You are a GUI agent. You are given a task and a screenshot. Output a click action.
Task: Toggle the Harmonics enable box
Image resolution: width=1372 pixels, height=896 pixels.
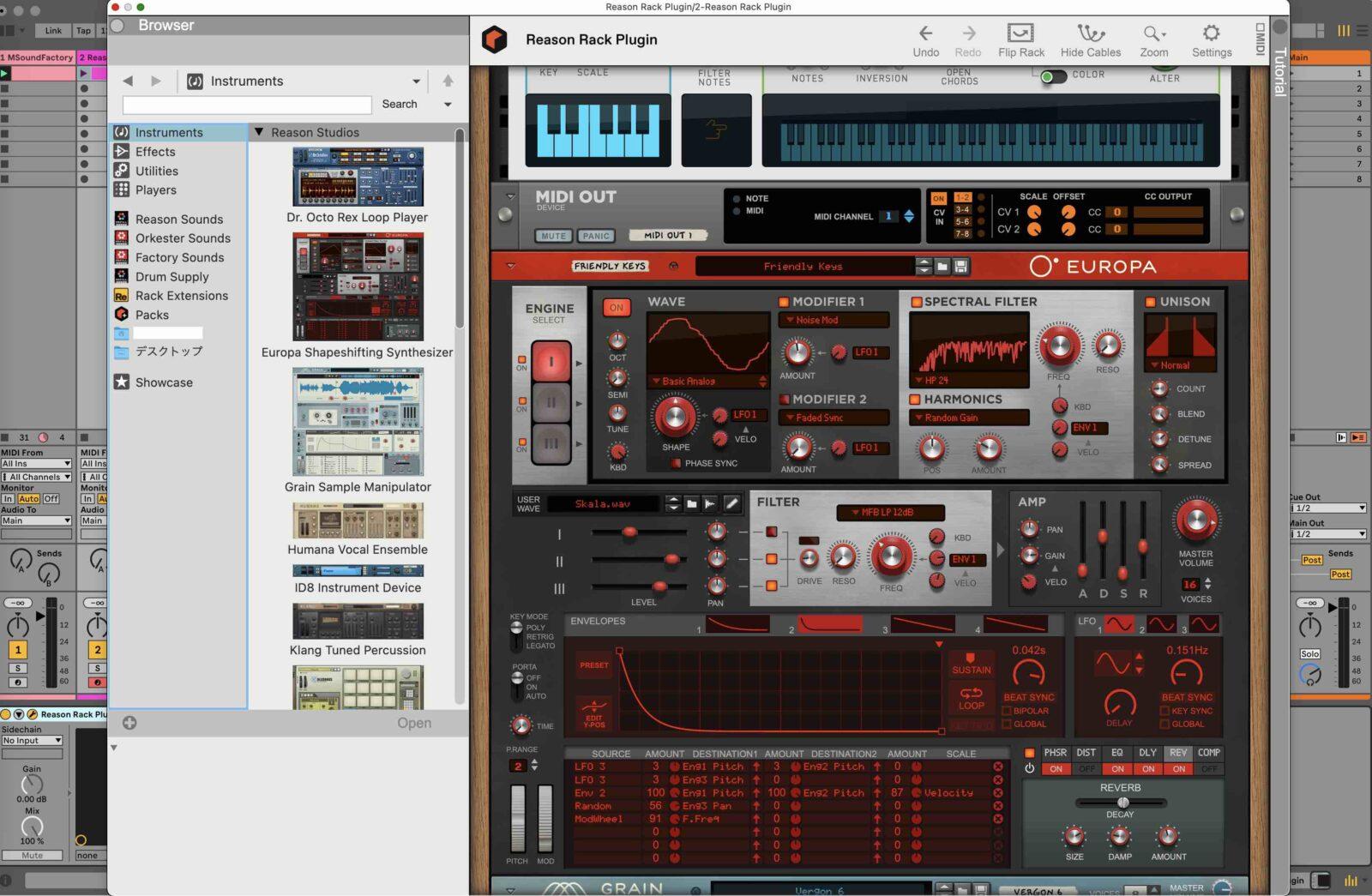coord(916,400)
